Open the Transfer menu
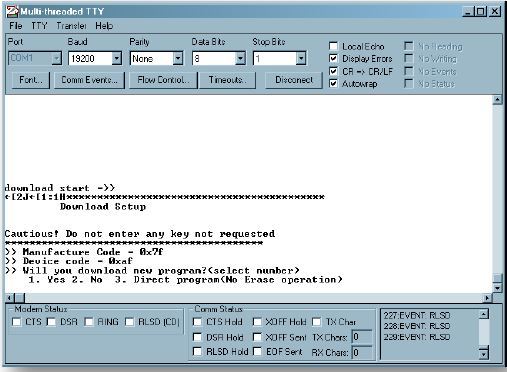This screenshot has height=372, width=507. 71,26
